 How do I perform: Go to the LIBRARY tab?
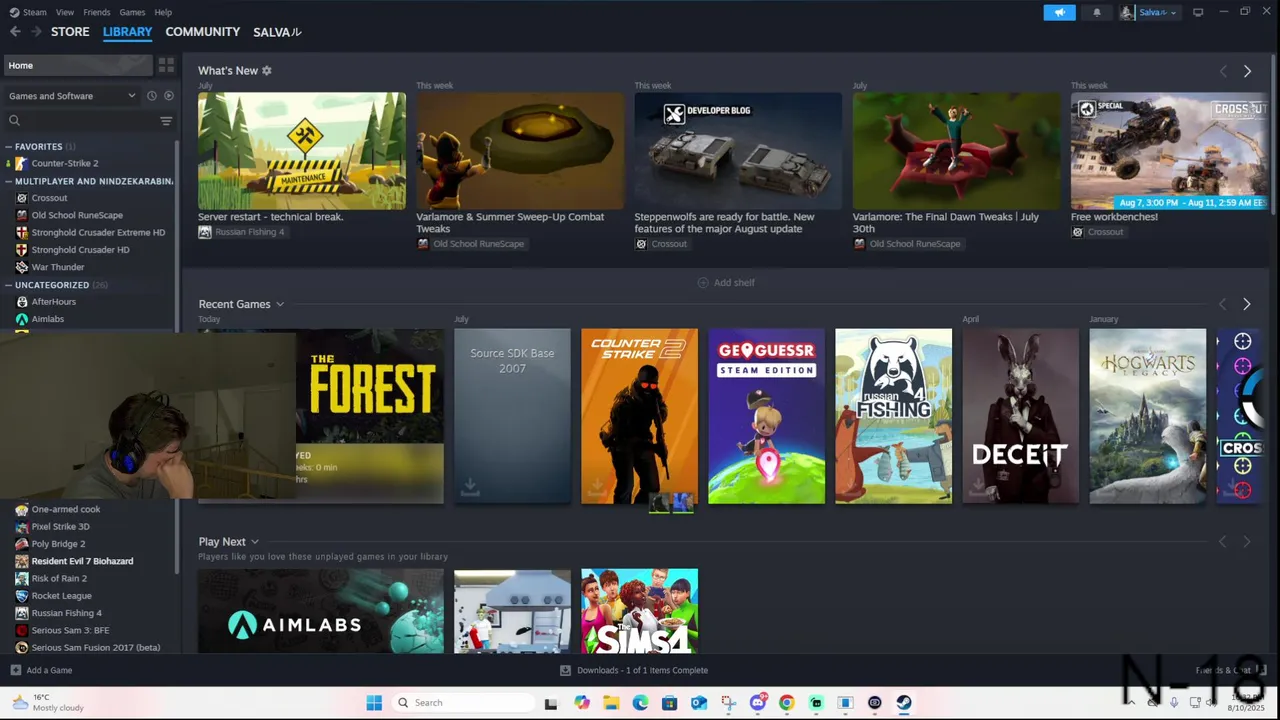click(x=127, y=32)
